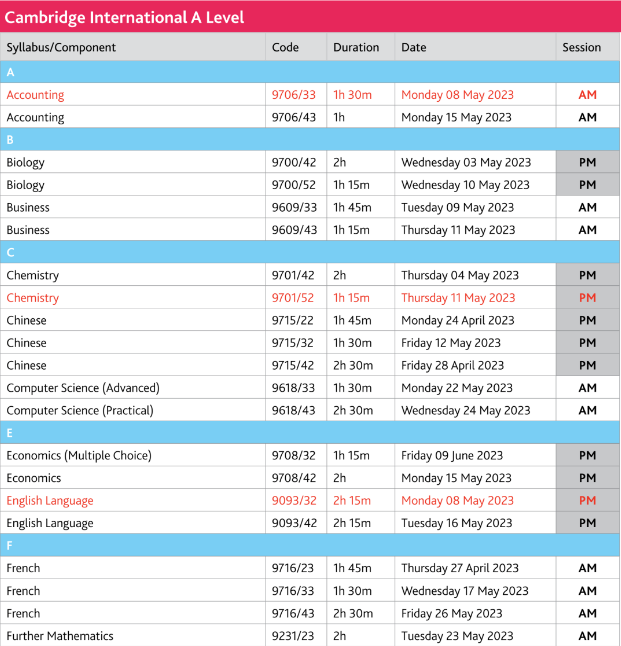Select Economics (Multiple Choice) row
Image resolution: width=621 pixels, height=646 pixels.
(310, 455)
